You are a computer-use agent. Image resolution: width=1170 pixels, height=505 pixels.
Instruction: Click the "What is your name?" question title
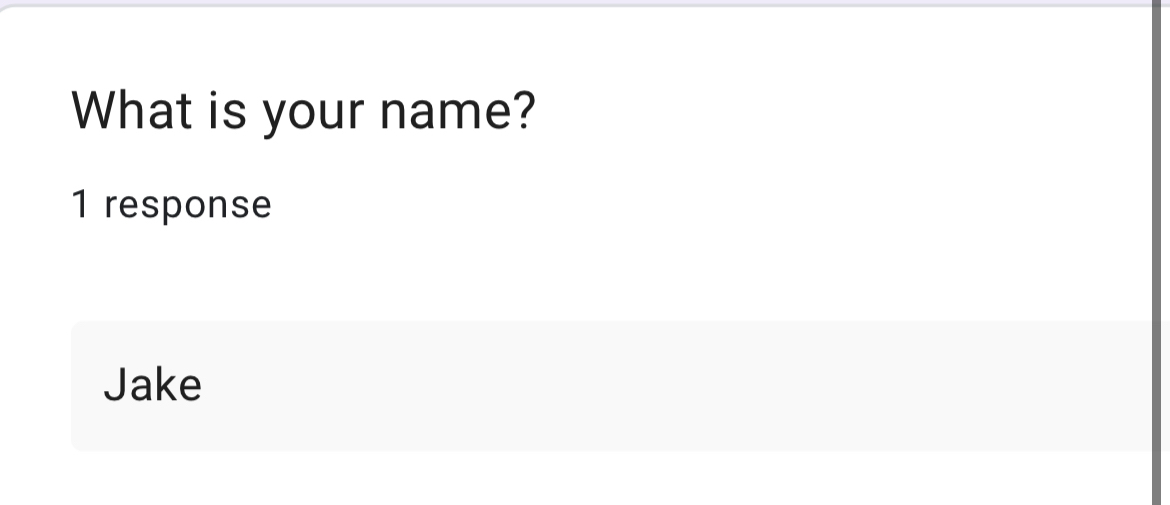click(303, 110)
